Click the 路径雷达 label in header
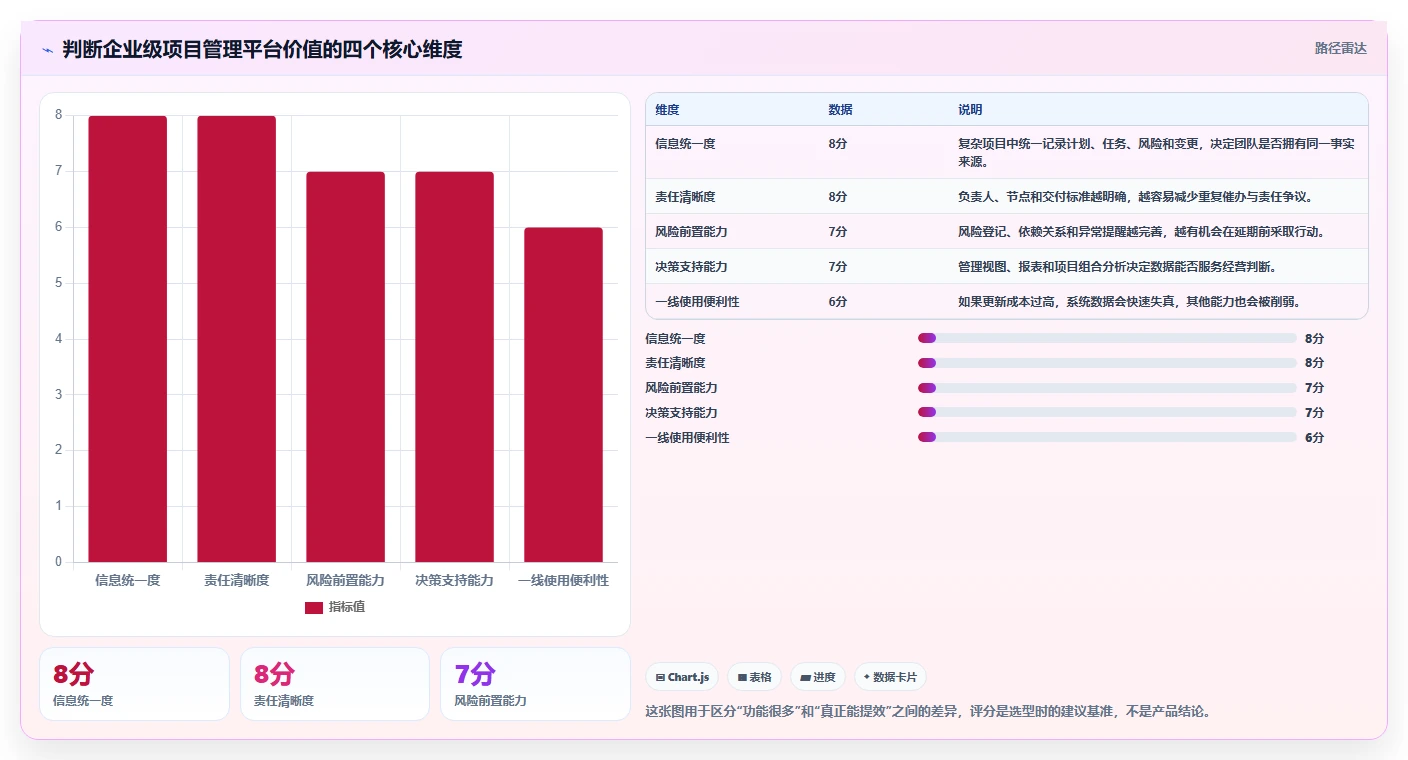 point(1340,48)
